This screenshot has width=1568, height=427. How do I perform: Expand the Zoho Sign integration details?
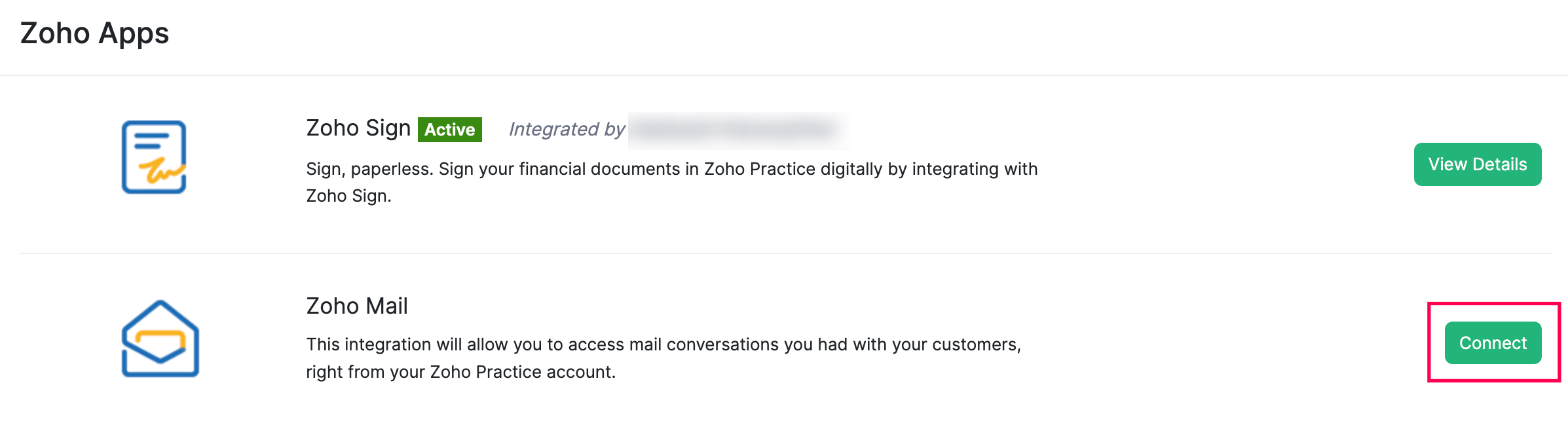click(x=1477, y=164)
